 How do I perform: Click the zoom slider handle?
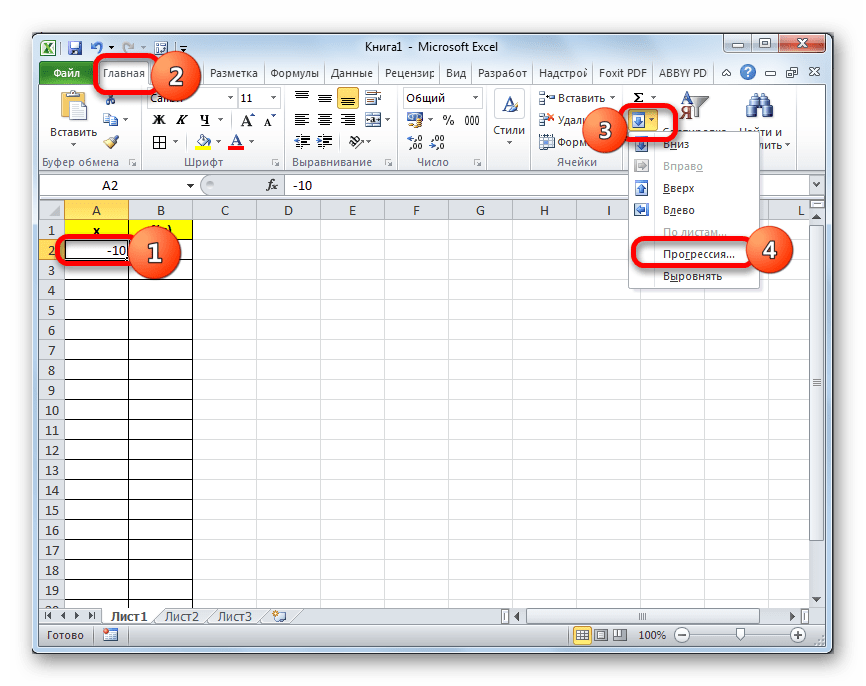740,635
